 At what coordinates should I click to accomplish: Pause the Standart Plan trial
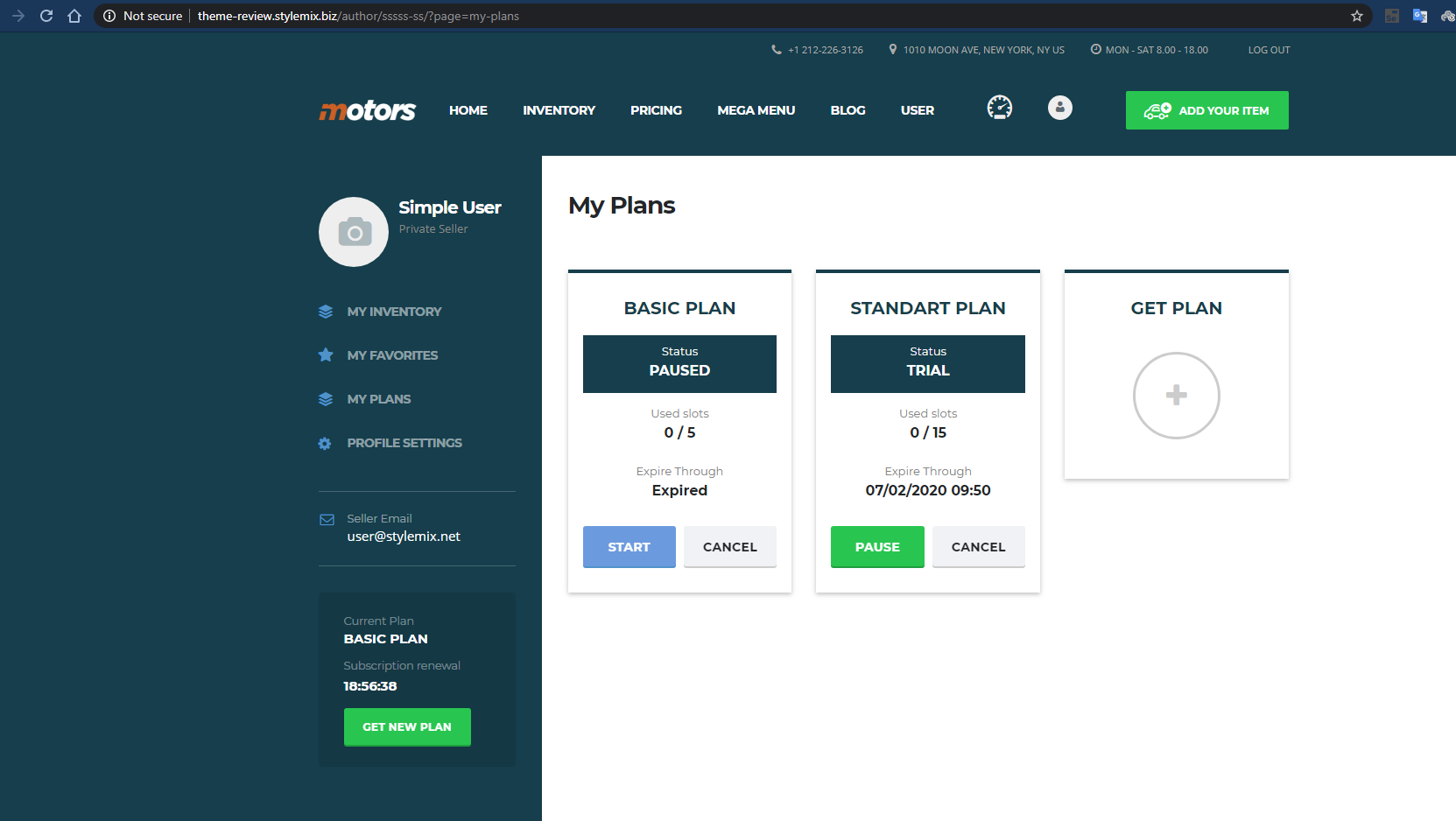[x=876, y=547]
